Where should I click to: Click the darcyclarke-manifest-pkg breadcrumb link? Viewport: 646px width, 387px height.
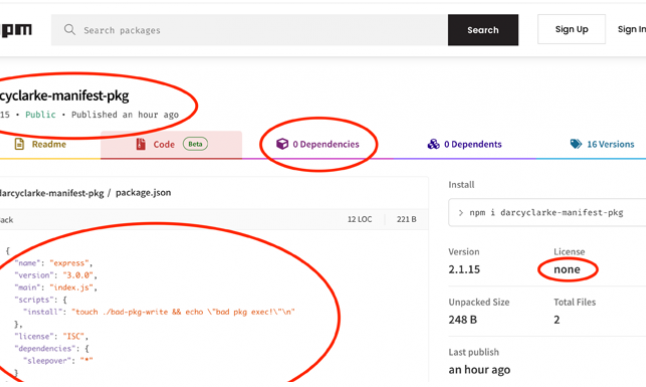tap(51, 193)
